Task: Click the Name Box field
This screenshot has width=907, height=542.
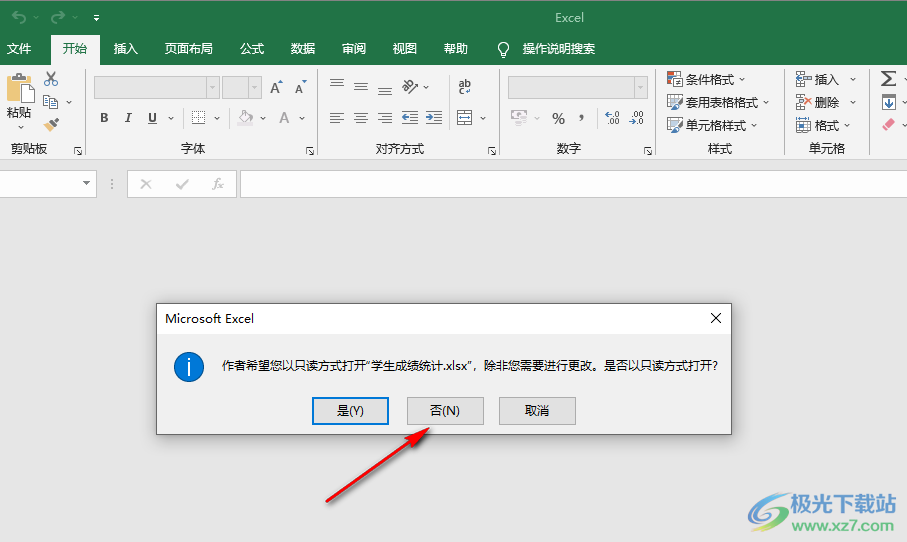Action: [x=48, y=183]
